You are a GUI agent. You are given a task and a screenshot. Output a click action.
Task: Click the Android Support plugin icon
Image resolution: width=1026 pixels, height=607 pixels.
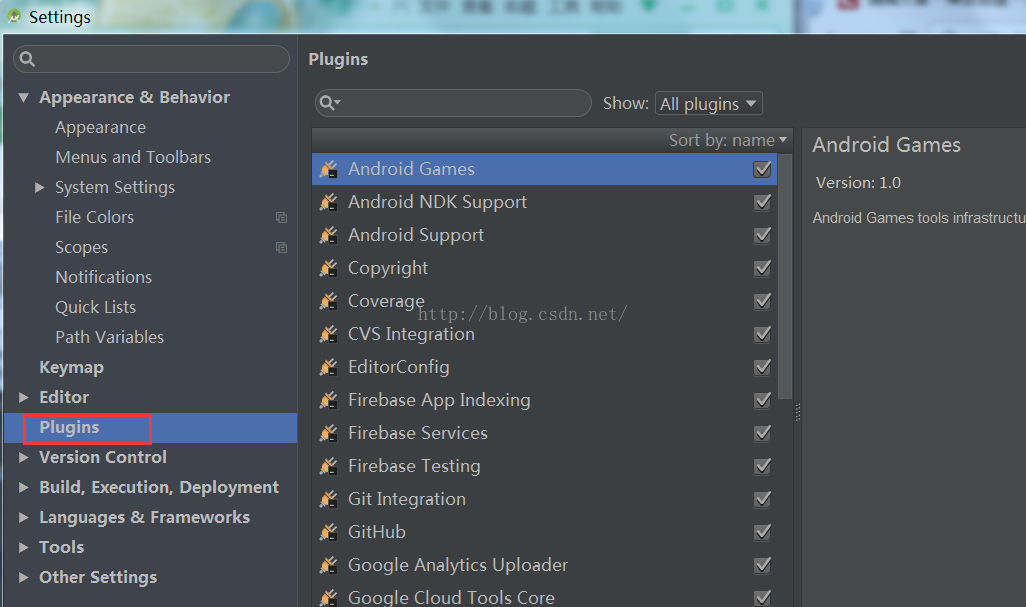pos(328,235)
